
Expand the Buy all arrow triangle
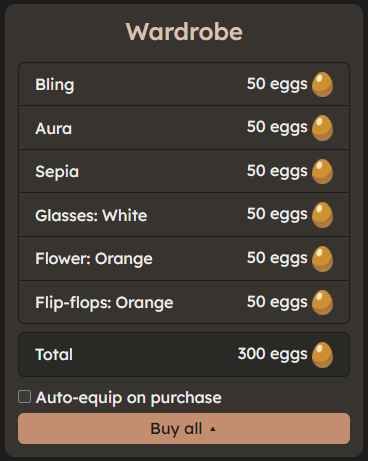tap(213, 429)
